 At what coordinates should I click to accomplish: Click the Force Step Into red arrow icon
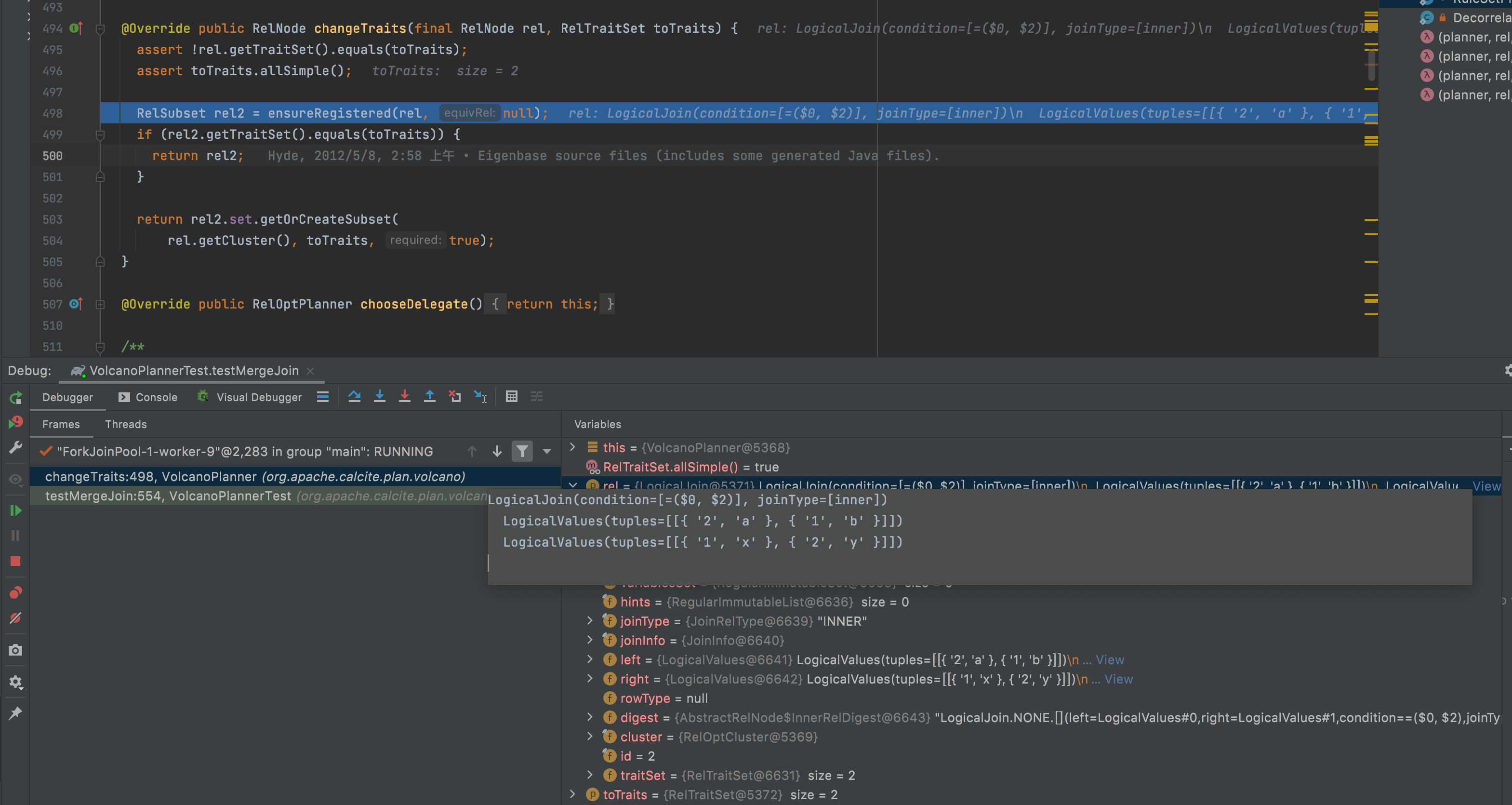click(404, 396)
